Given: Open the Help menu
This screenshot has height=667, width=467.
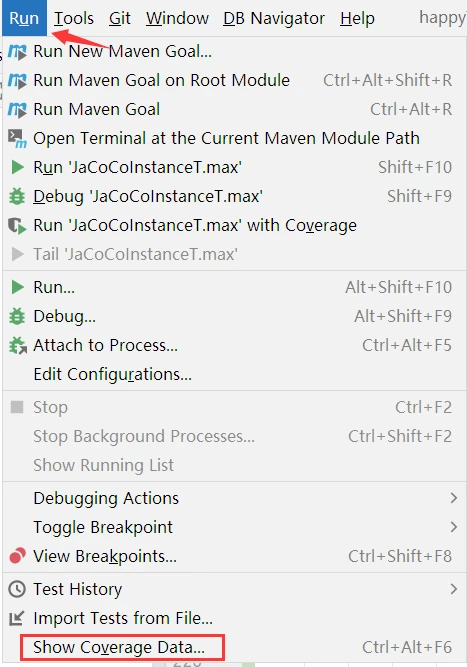Looking at the screenshot, I should pyautogui.click(x=358, y=18).
